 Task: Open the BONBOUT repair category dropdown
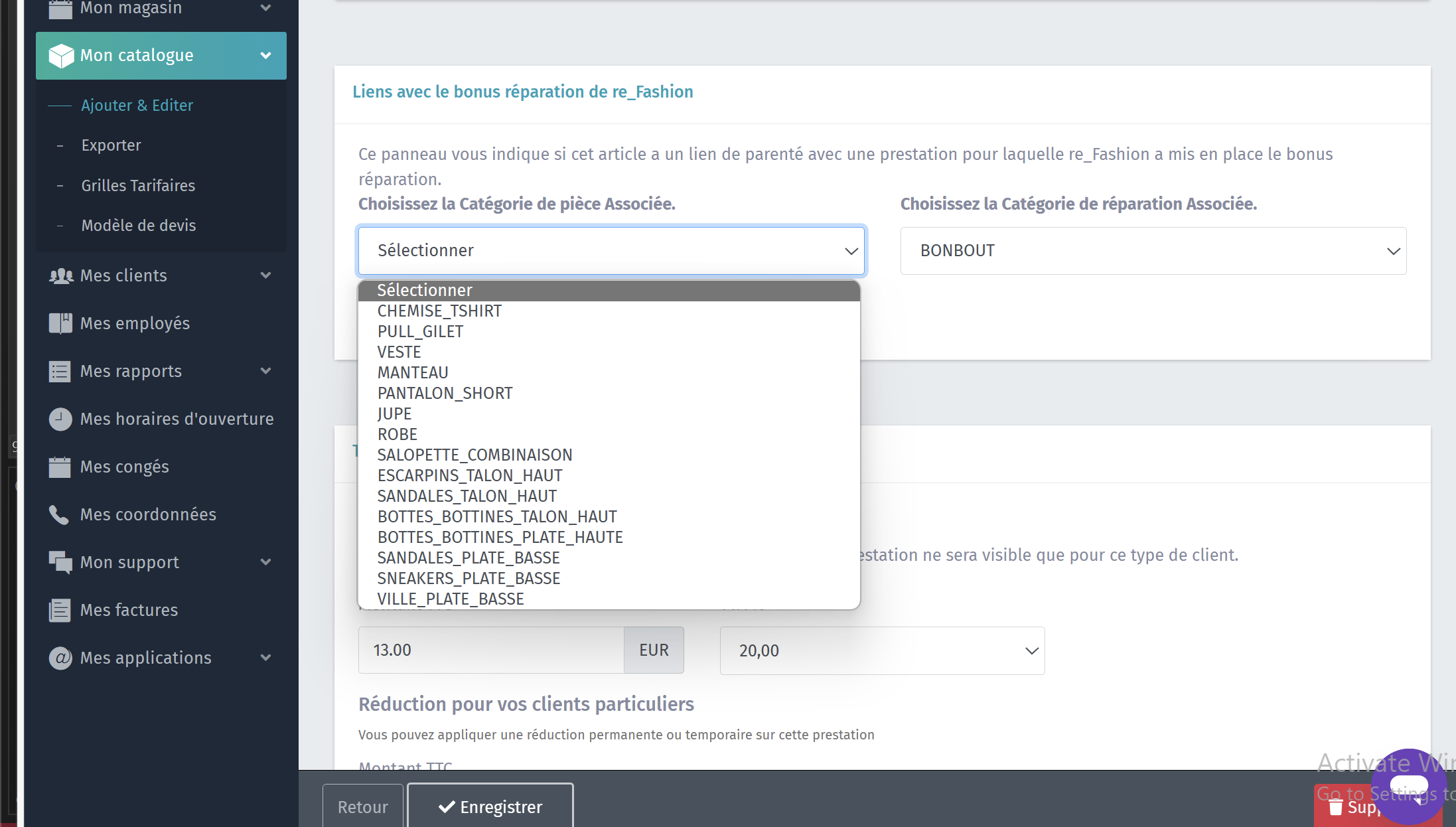pyautogui.click(x=1153, y=251)
